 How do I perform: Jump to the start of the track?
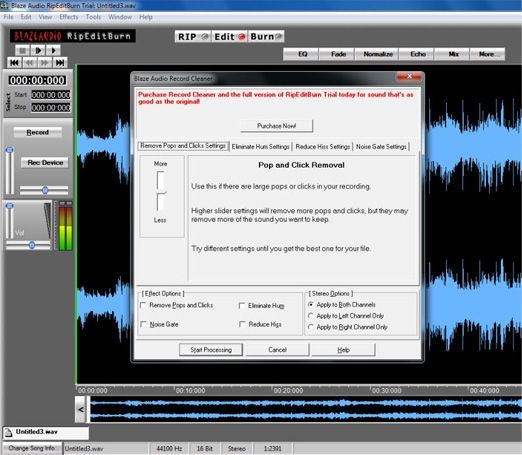point(14,63)
